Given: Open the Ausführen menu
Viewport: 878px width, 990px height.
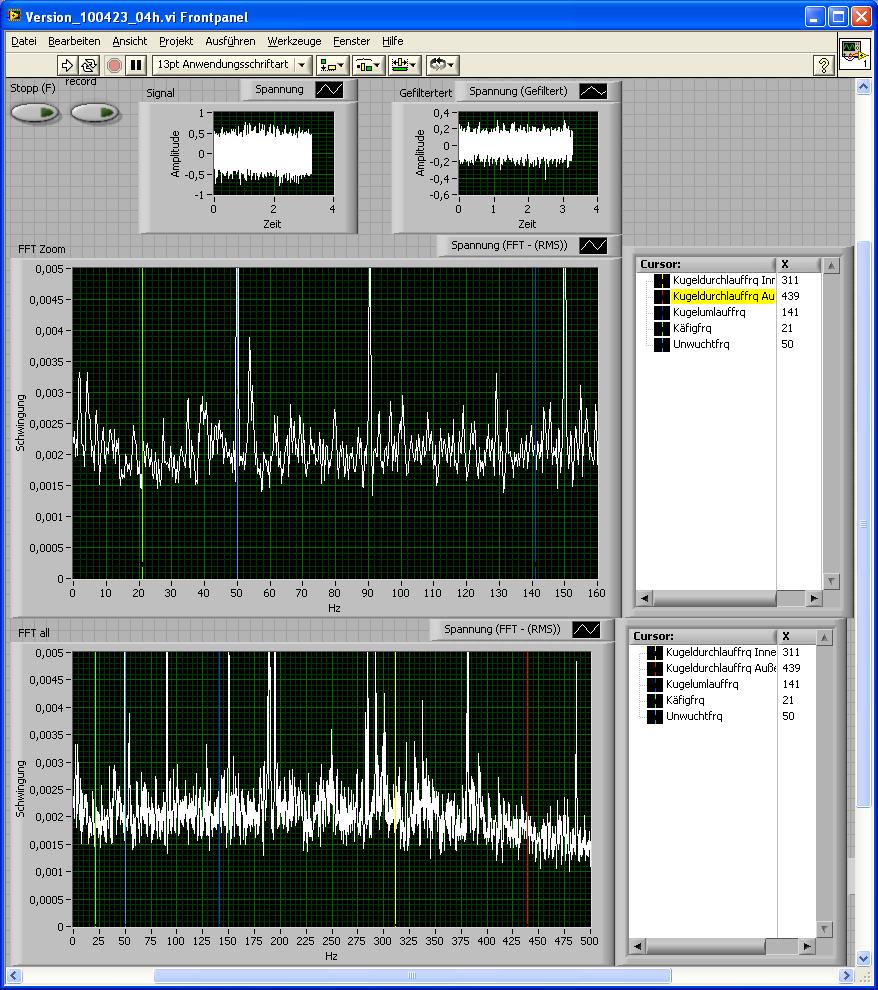Looking at the screenshot, I should click(230, 41).
